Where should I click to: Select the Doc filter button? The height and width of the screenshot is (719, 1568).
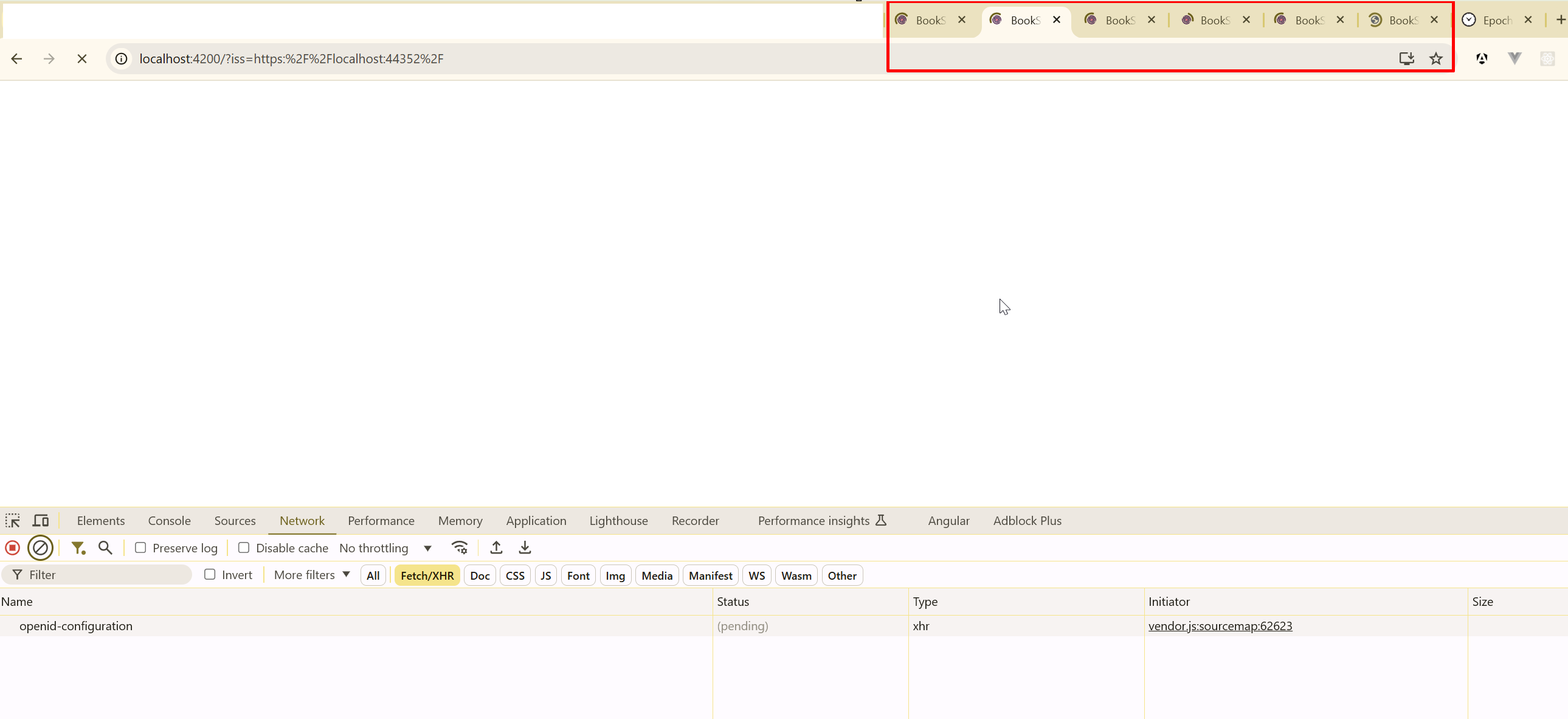pos(480,576)
